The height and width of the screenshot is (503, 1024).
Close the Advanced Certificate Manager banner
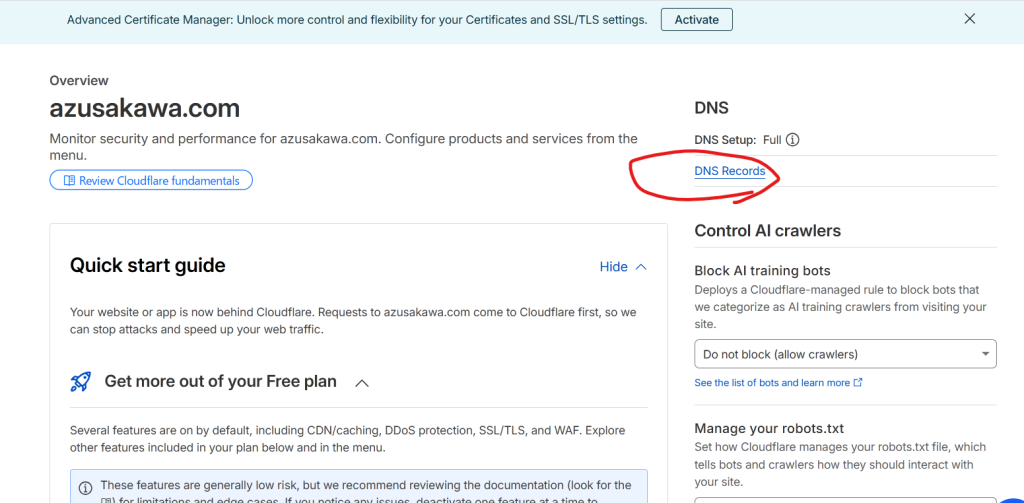[969, 19]
